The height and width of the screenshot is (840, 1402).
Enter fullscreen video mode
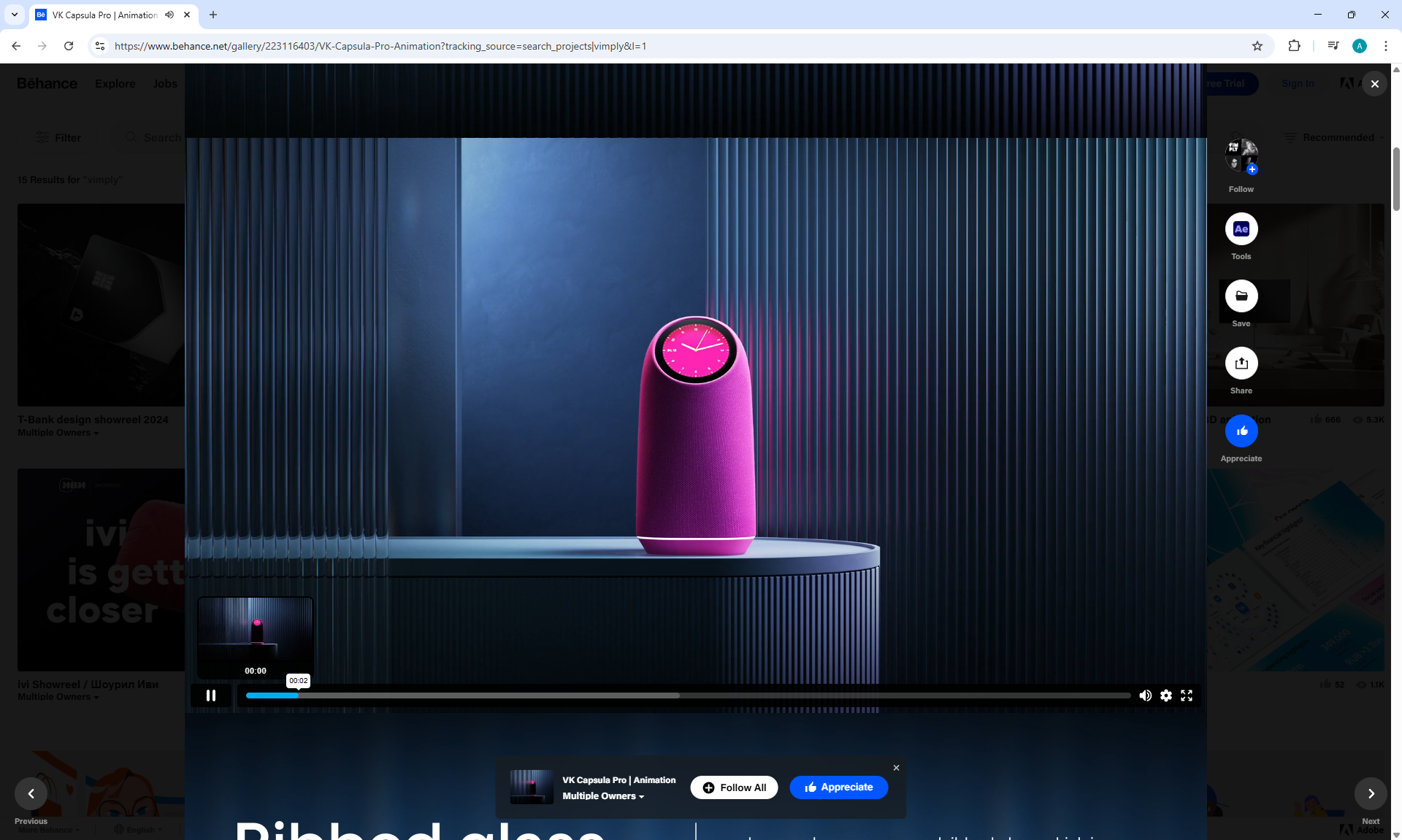pyautogui.click(x=1187, y=695)
